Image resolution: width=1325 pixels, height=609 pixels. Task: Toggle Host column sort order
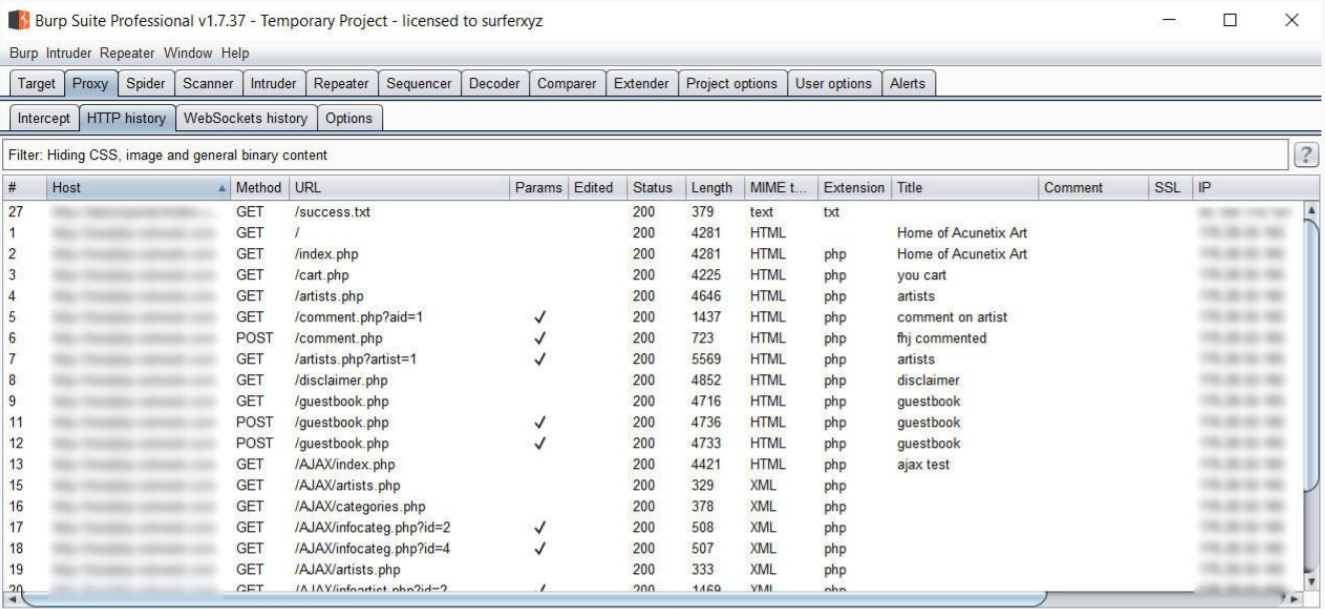tap(120, 187)
